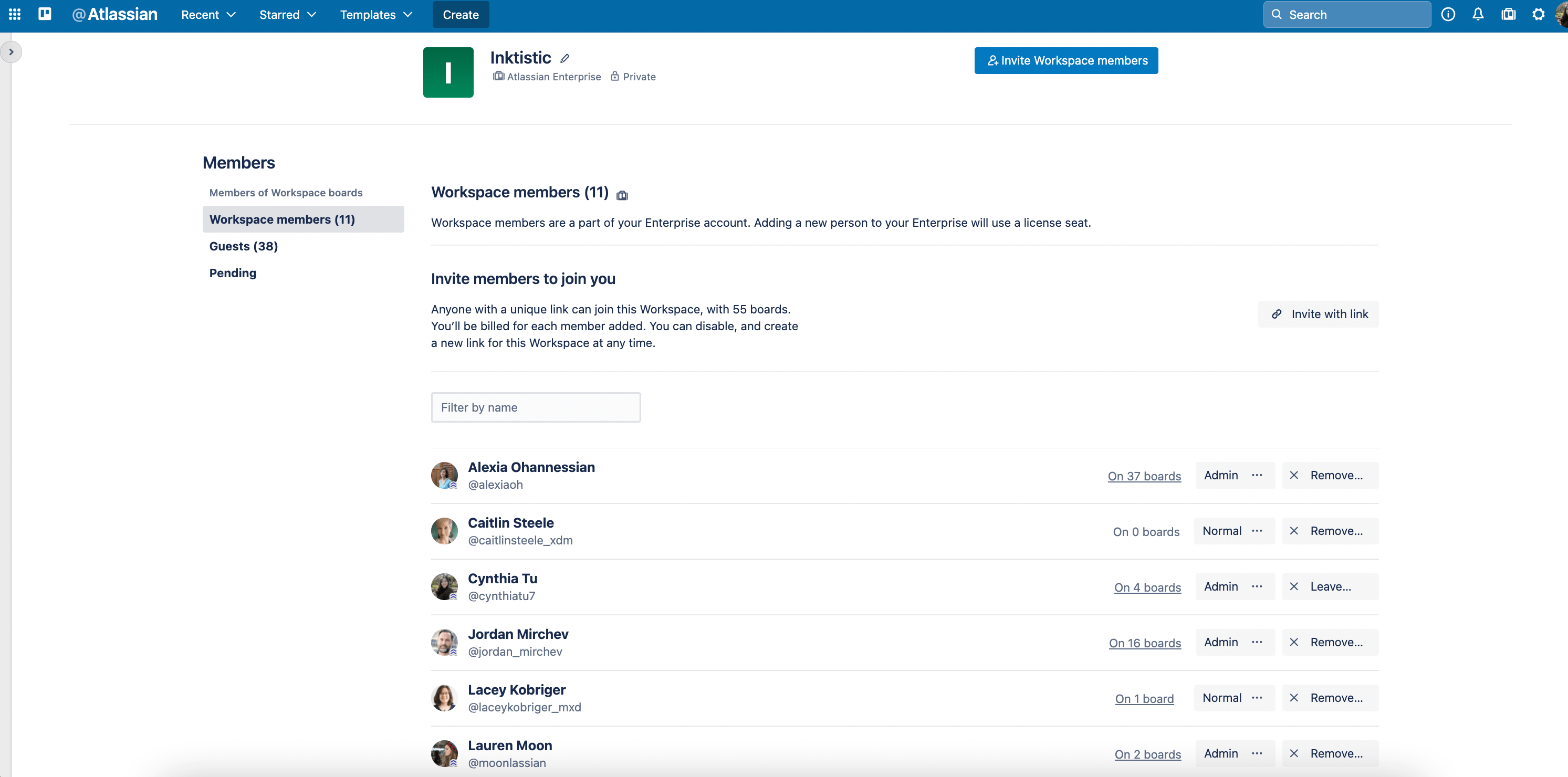Open Alexia Ohannessian's board membership link
This screenshot has height=777, width=1568.
coord(1144,475)
